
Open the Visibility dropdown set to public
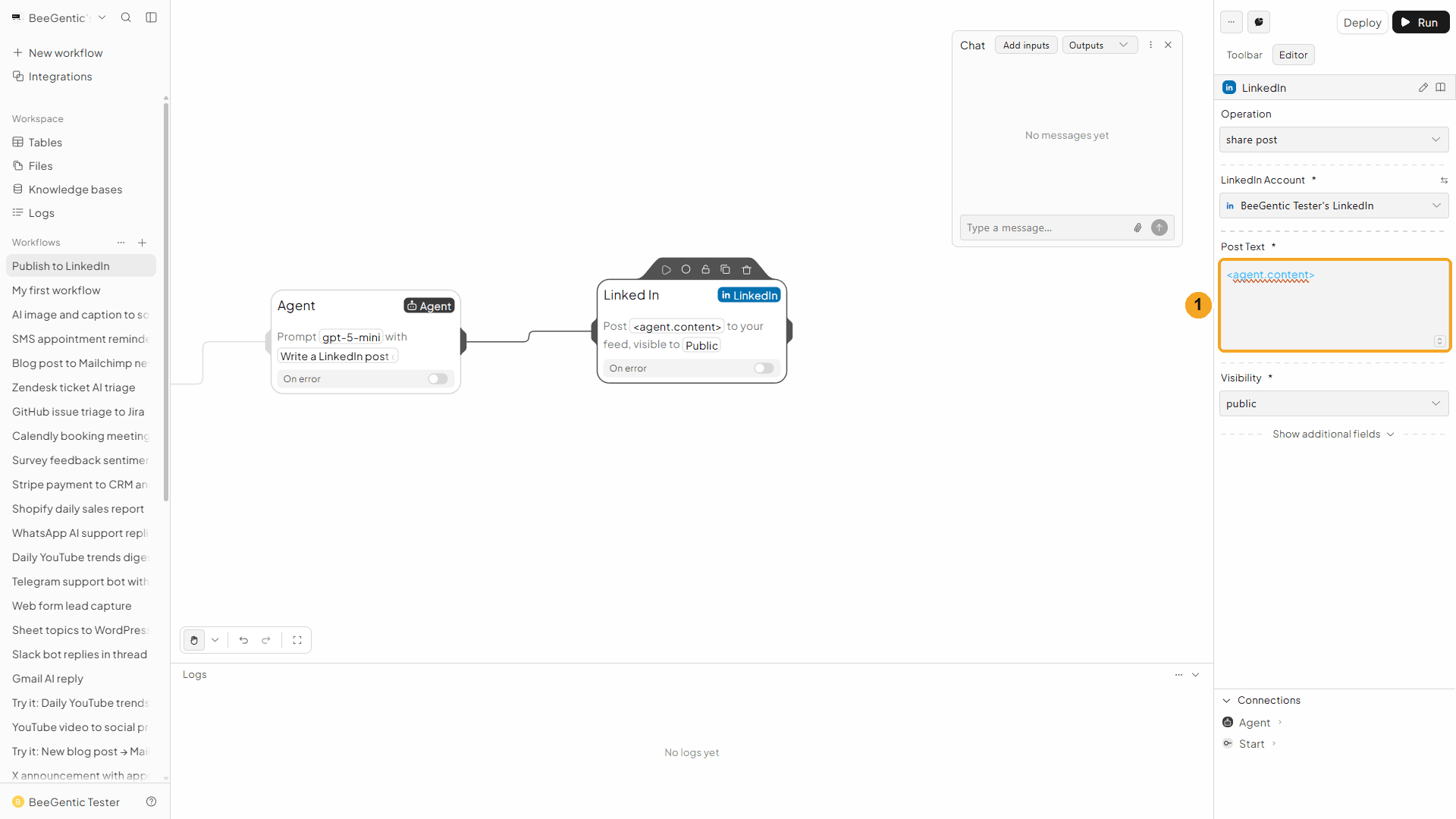tap(1334, 403)
